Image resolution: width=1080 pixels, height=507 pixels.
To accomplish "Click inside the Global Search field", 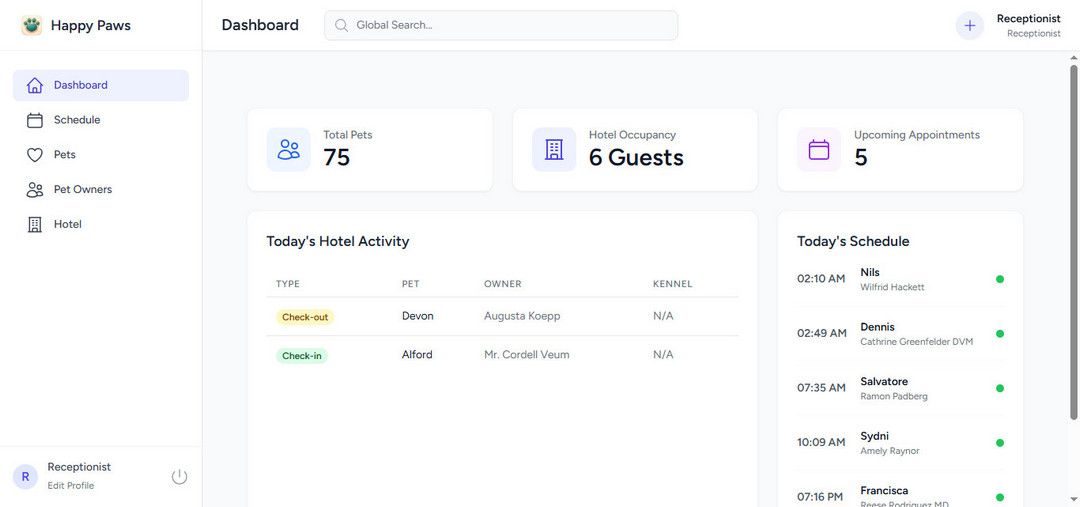I will (x=510, y=26).
